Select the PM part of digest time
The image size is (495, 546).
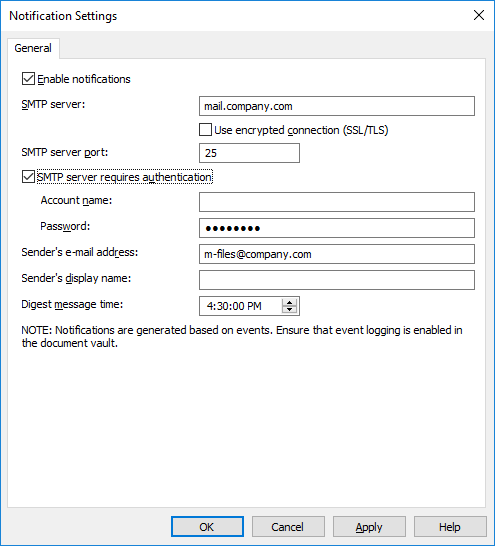pos(254,306)
